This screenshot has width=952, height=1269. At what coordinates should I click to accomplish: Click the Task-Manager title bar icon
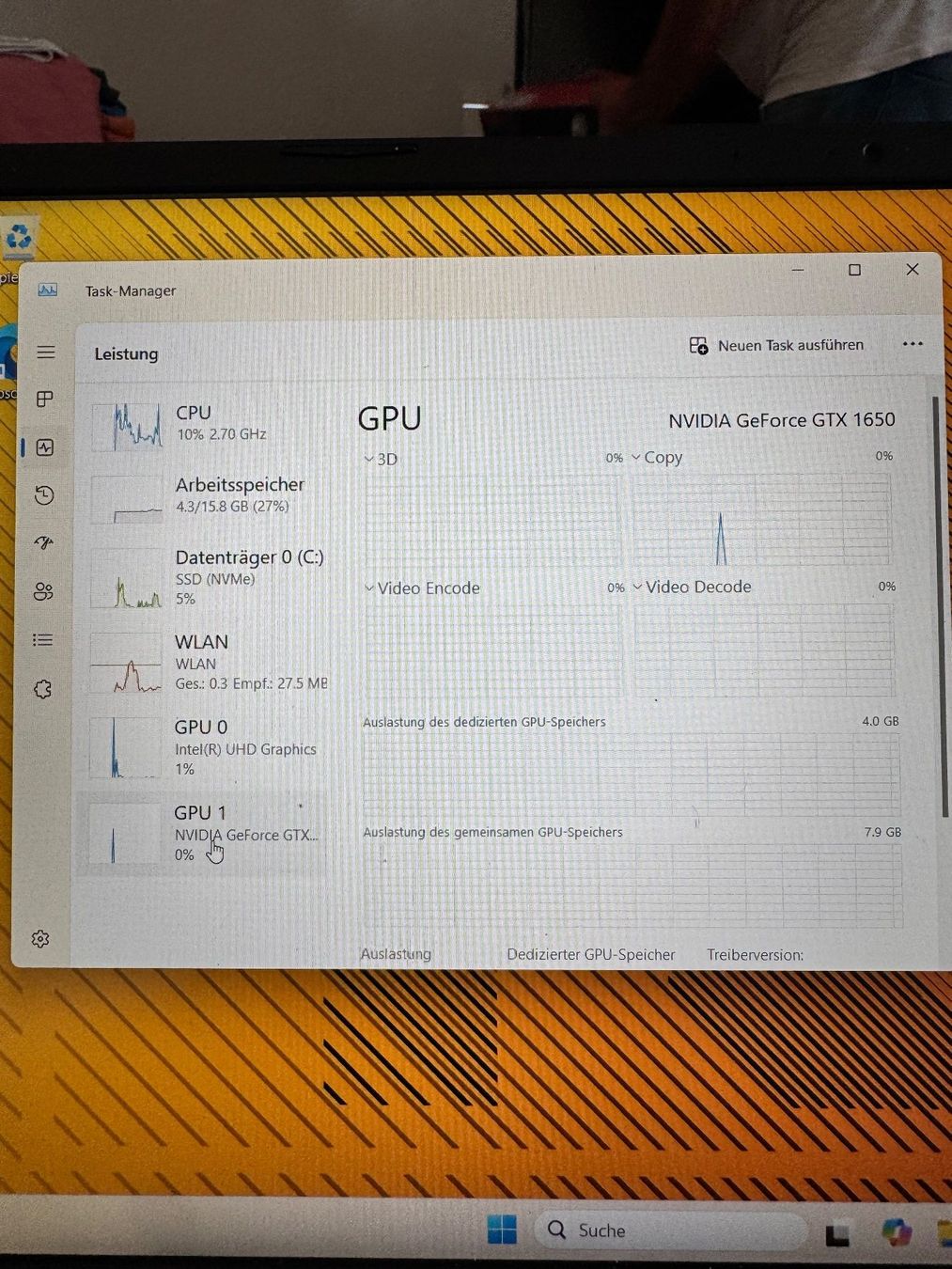pos(48,290)
